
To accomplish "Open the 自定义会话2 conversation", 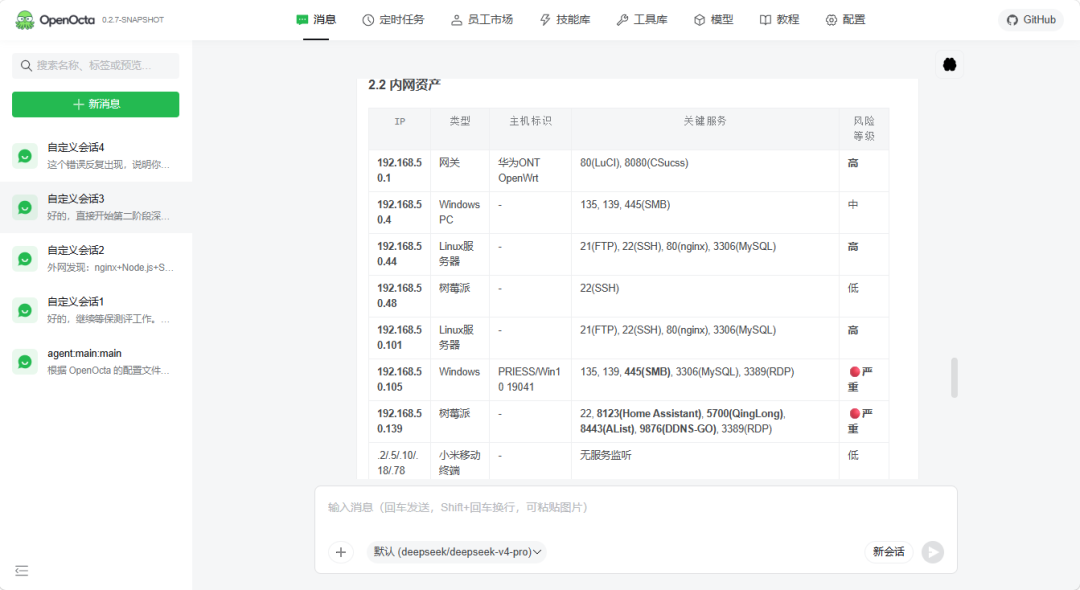I will (96, 259).
